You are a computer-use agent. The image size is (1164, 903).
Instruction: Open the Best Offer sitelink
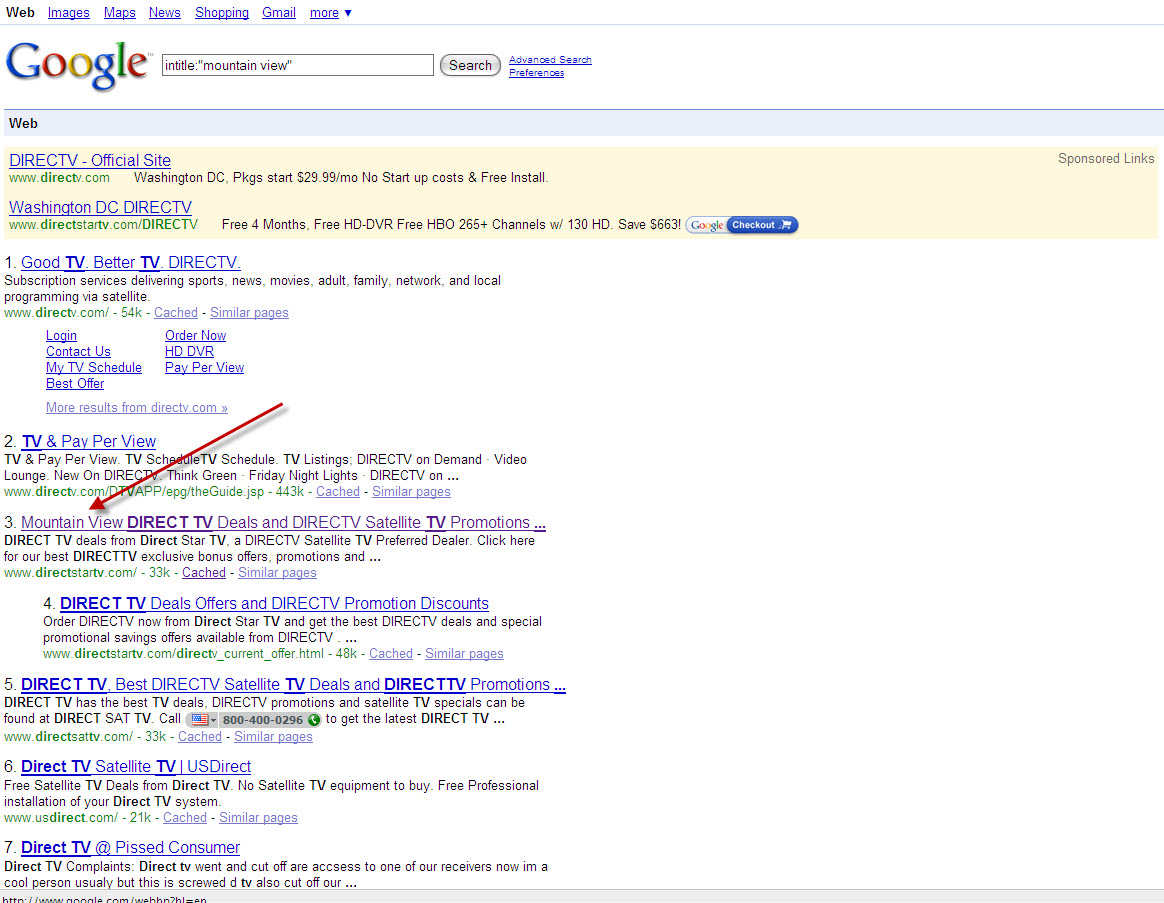[75, 384]
